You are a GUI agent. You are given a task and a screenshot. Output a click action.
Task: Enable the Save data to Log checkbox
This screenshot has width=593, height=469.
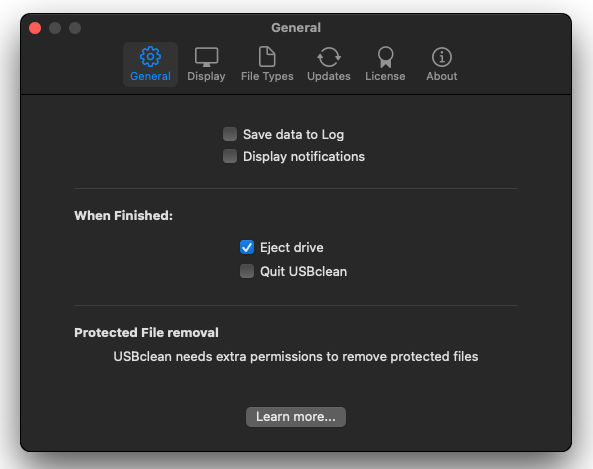230,134
